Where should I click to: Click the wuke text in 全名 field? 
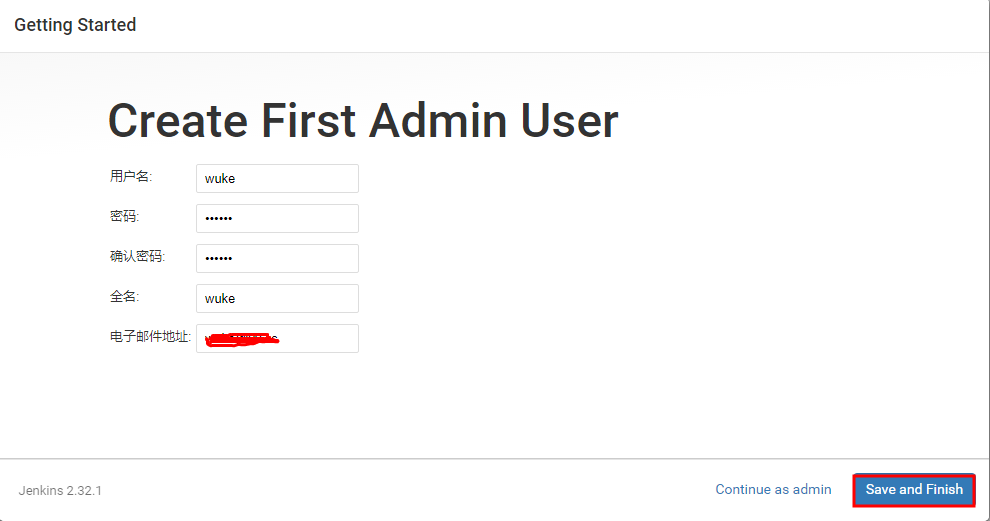220,299
